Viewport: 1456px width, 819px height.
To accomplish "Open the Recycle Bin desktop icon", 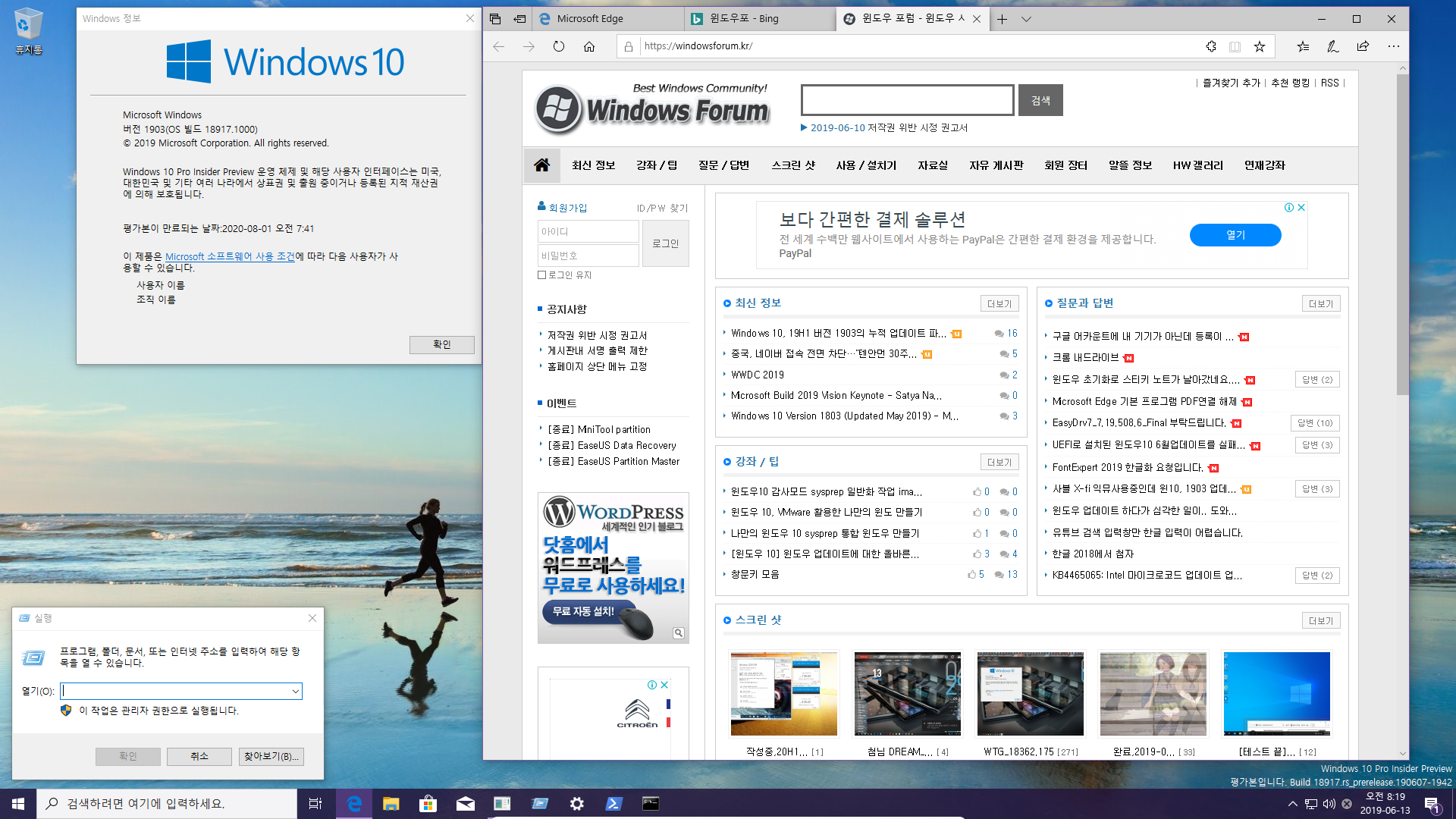I will [x=28, y=30].
